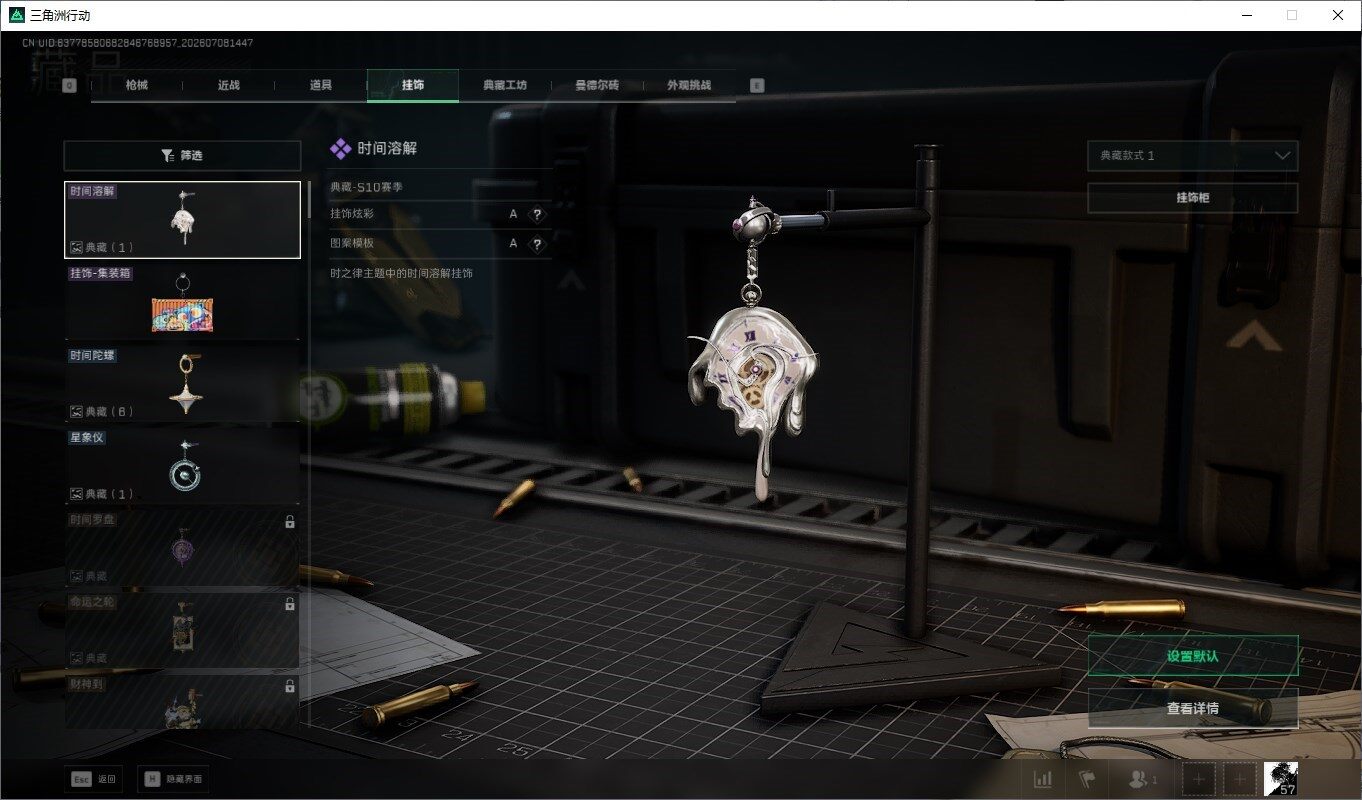The height and width of the screenshot is (800, 1362).
Task: Switch to the 枪械 tab
Action: pyautogui.click(x=137, y=85)
